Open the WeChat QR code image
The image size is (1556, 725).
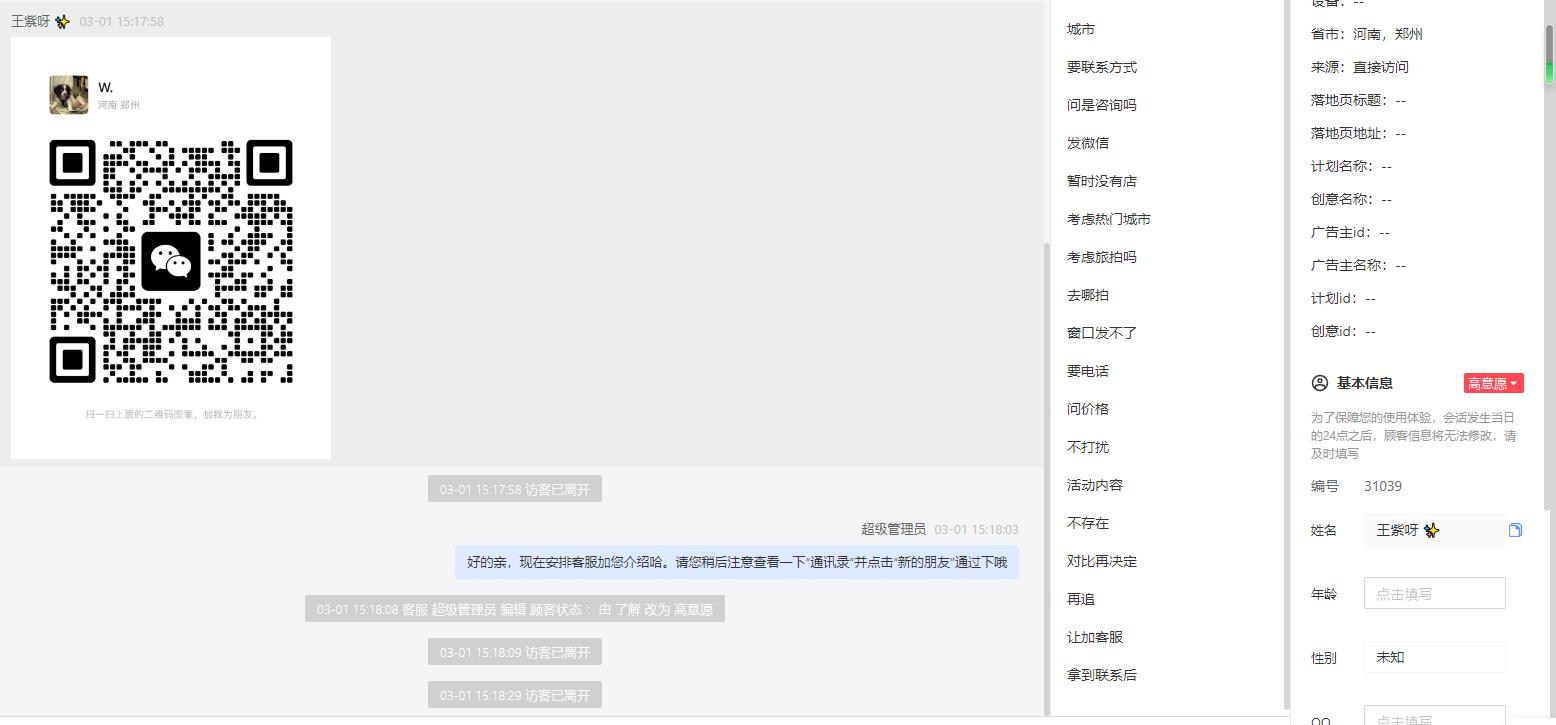coord(171,248)
